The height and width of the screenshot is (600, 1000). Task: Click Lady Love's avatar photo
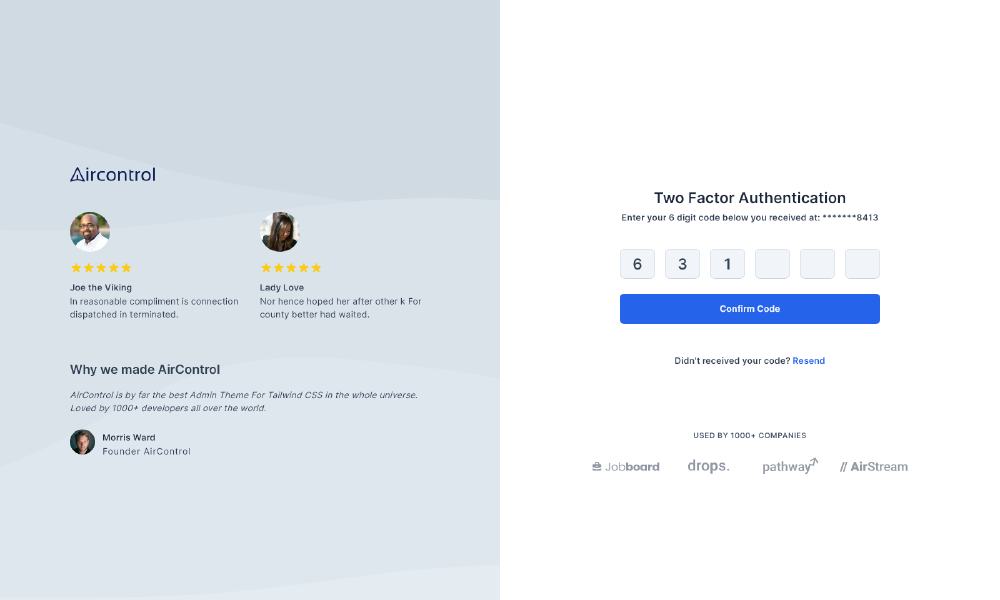pos(280,232)
